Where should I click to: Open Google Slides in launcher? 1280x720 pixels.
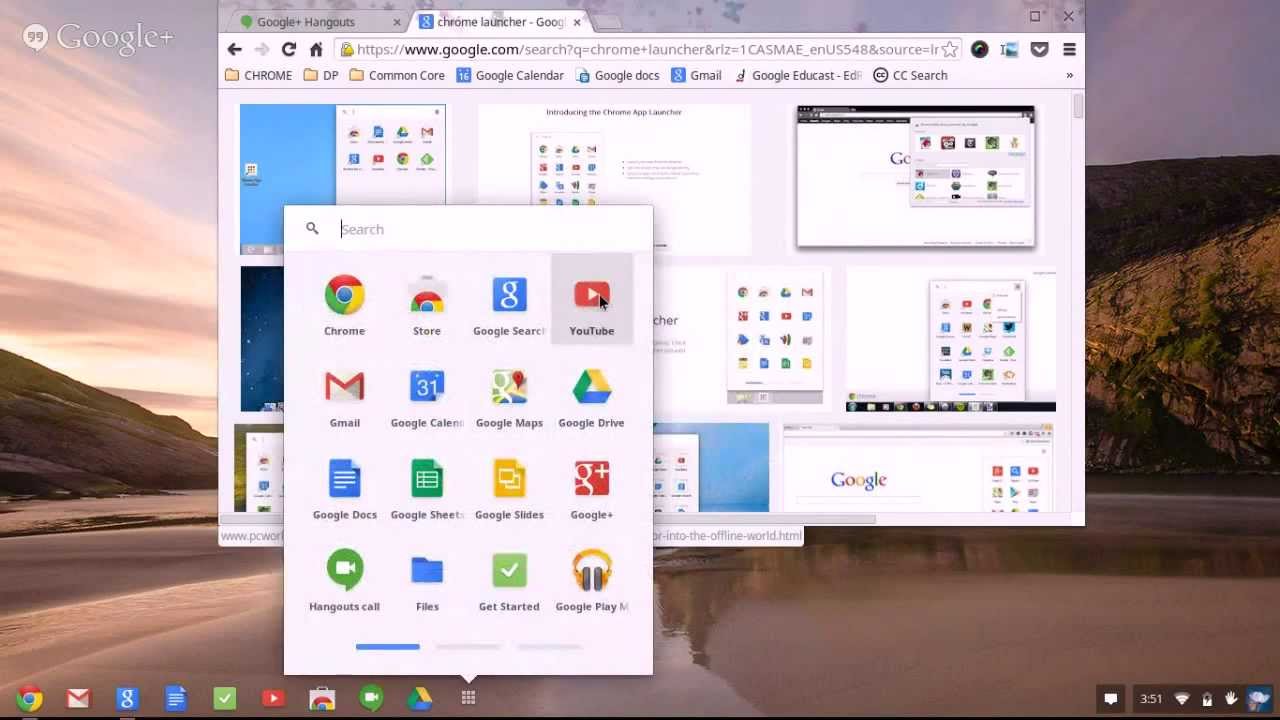[x=509, y=489]
